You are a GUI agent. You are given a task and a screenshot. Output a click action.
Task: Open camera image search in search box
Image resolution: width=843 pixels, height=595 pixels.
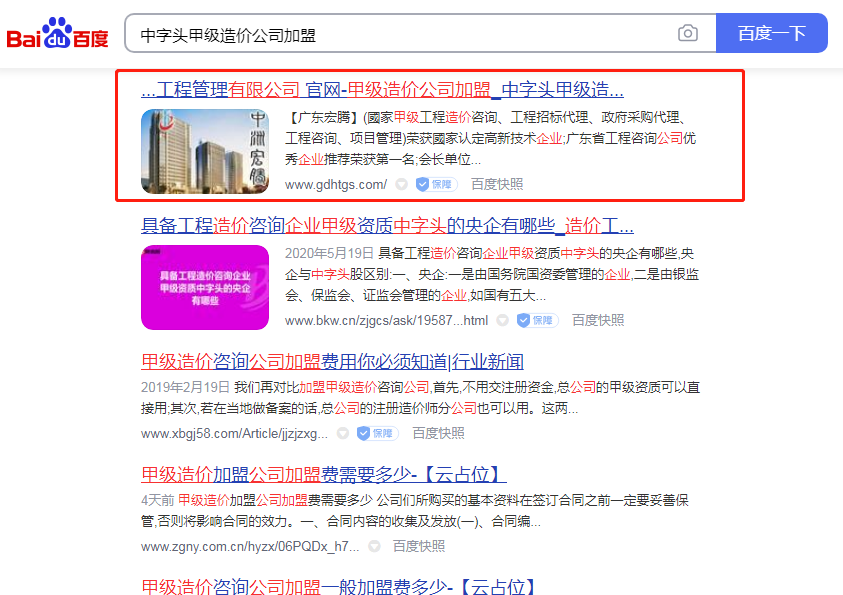coord(688,34)
